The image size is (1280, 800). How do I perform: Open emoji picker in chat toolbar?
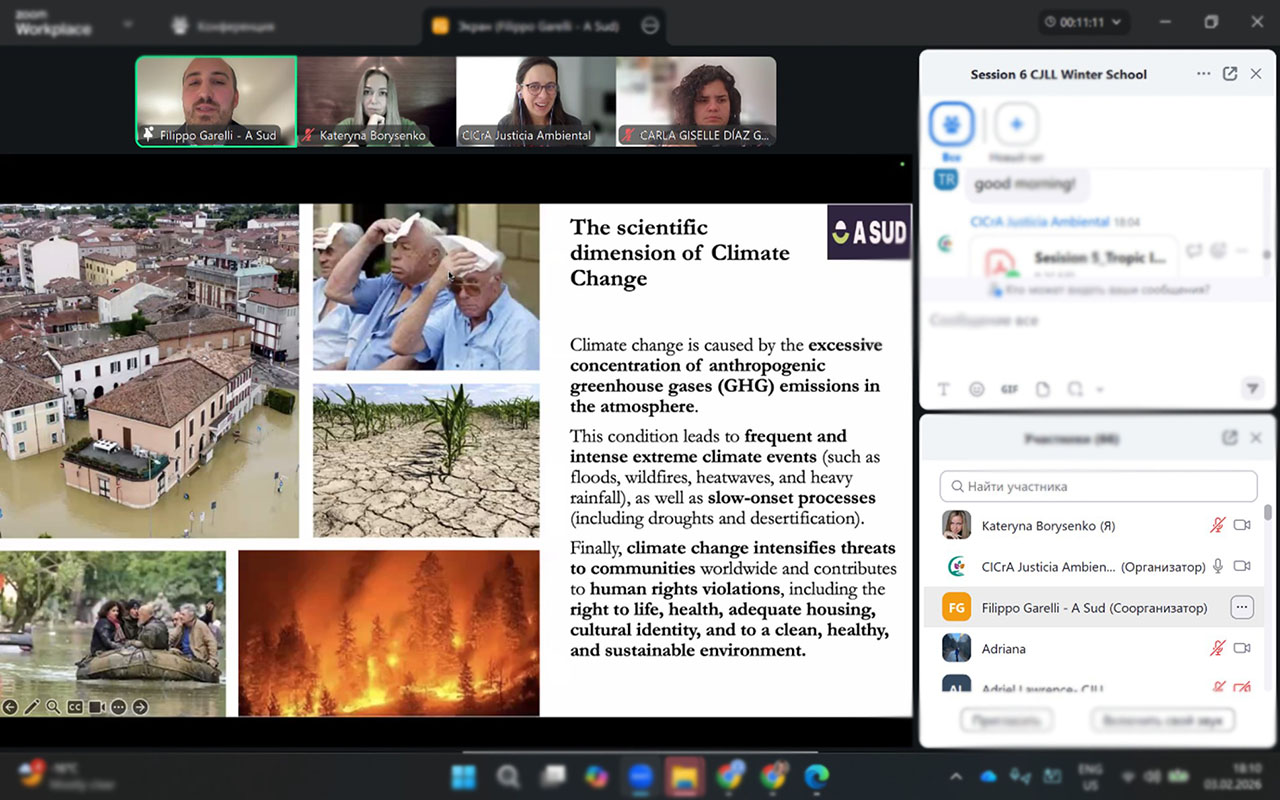click(x=977, y=389)
